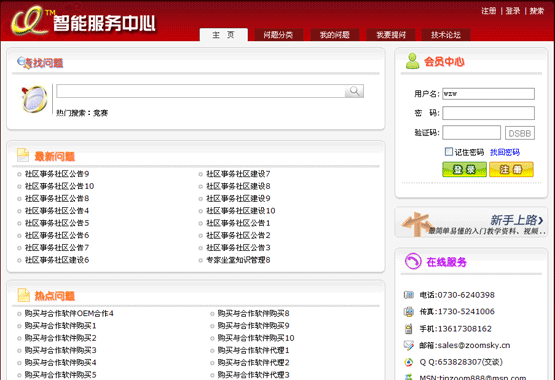
Task: Open 社区事务社区公告4 question
Action: [57, 211]
